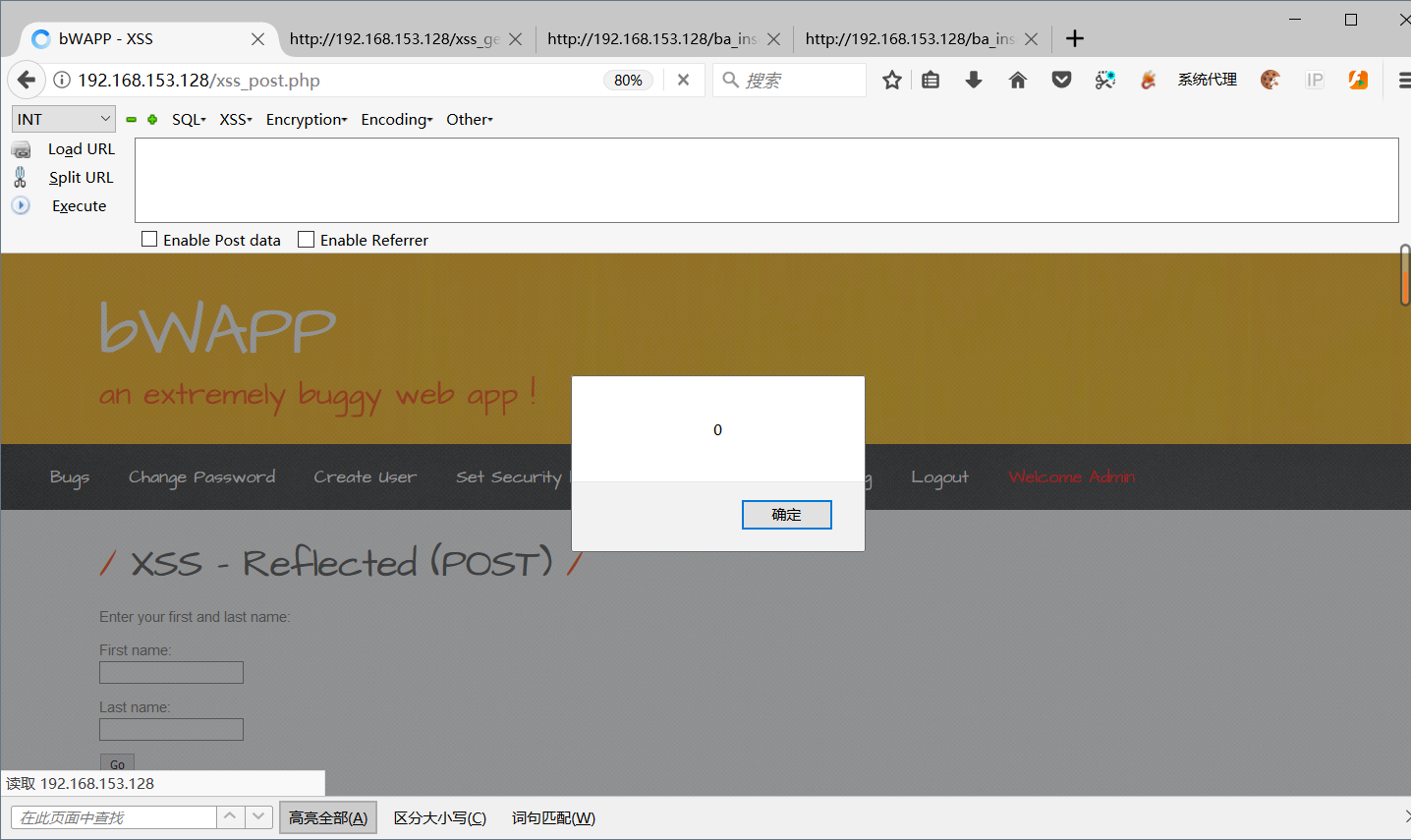Focus the find-in-page input field
This screenshot has height=840, width=1411.
click(x=113, y=817)
